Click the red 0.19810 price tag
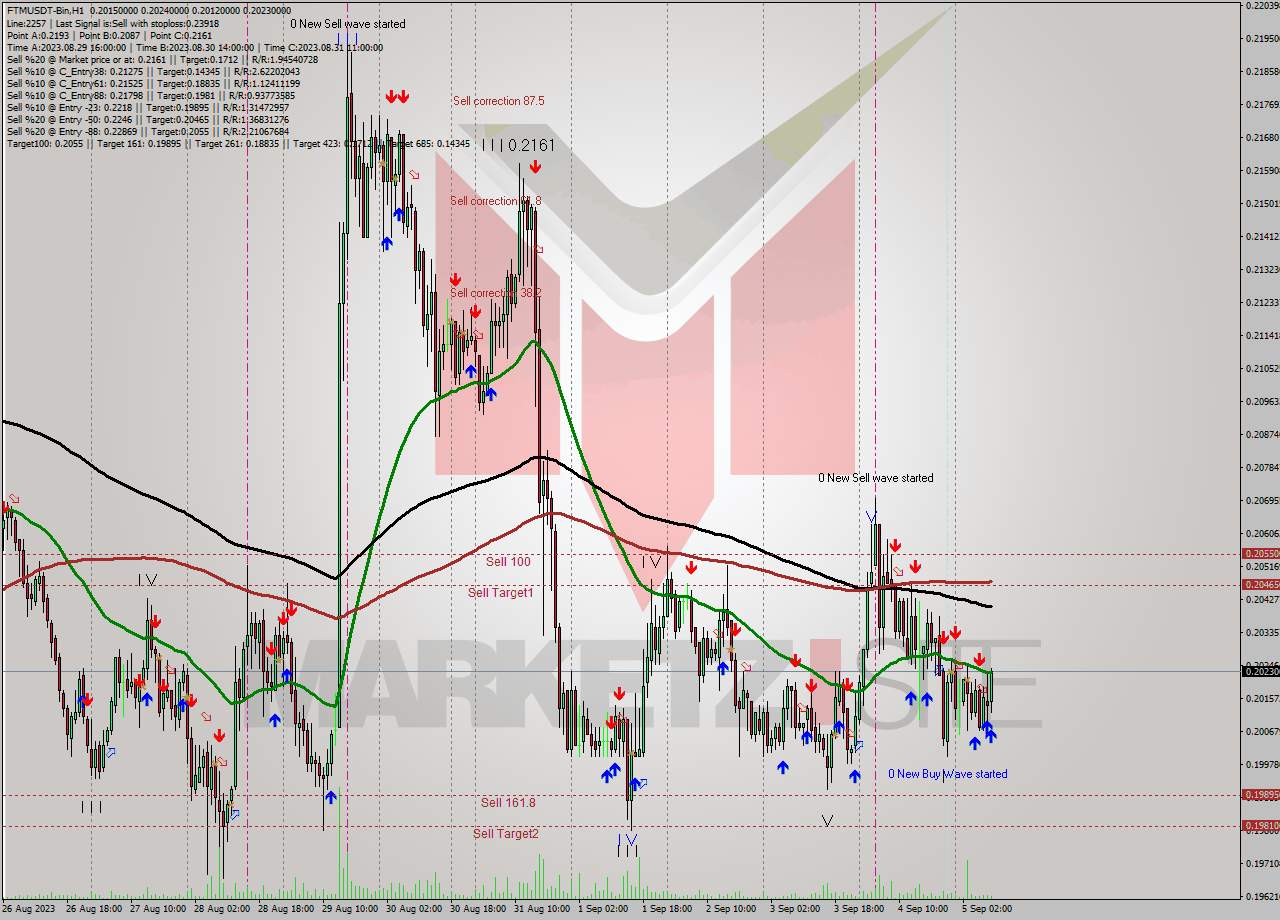Image resolution: width=1280 pixels, height=920 pixels. tap(1260, 826)
